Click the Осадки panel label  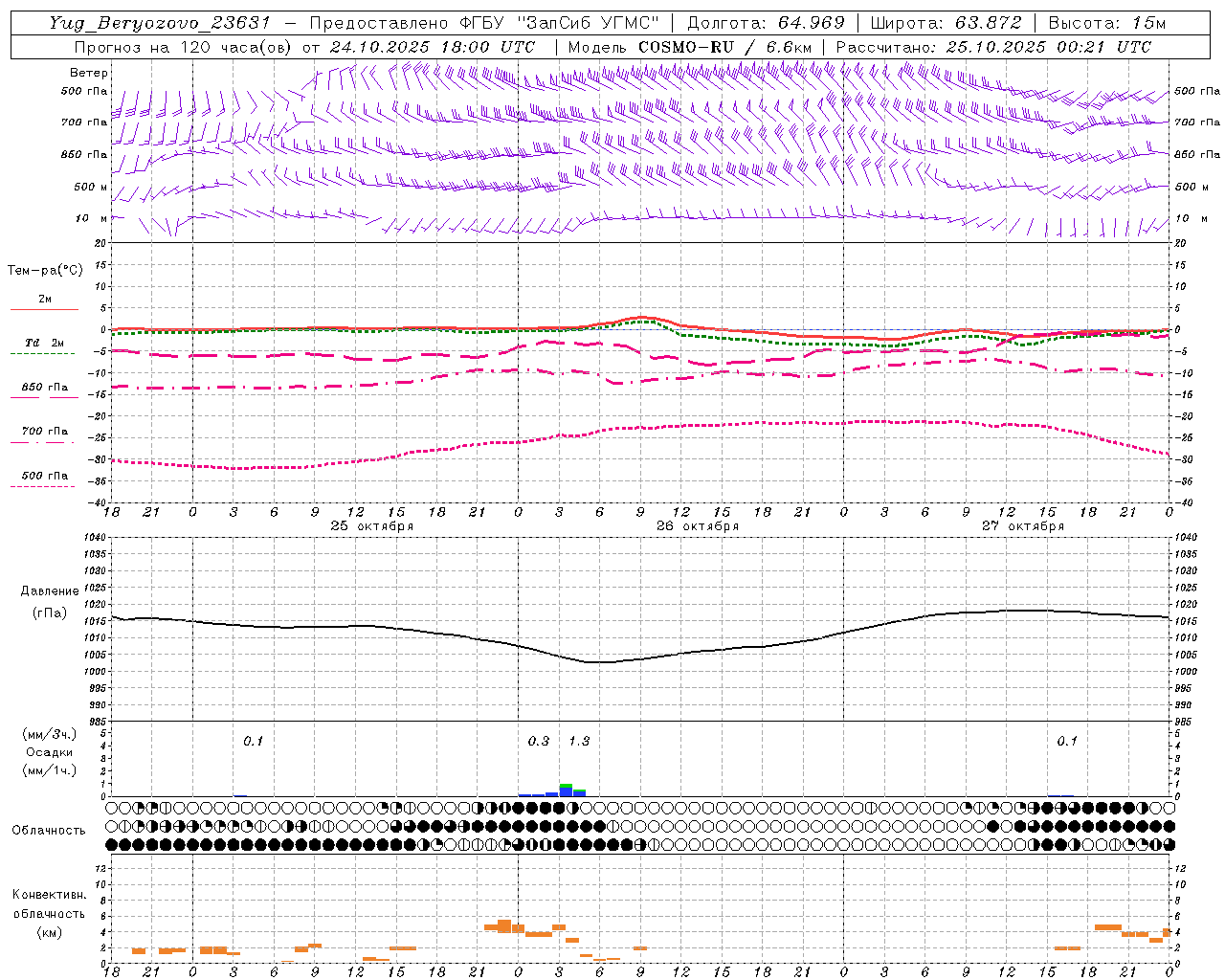pos(50,752)
